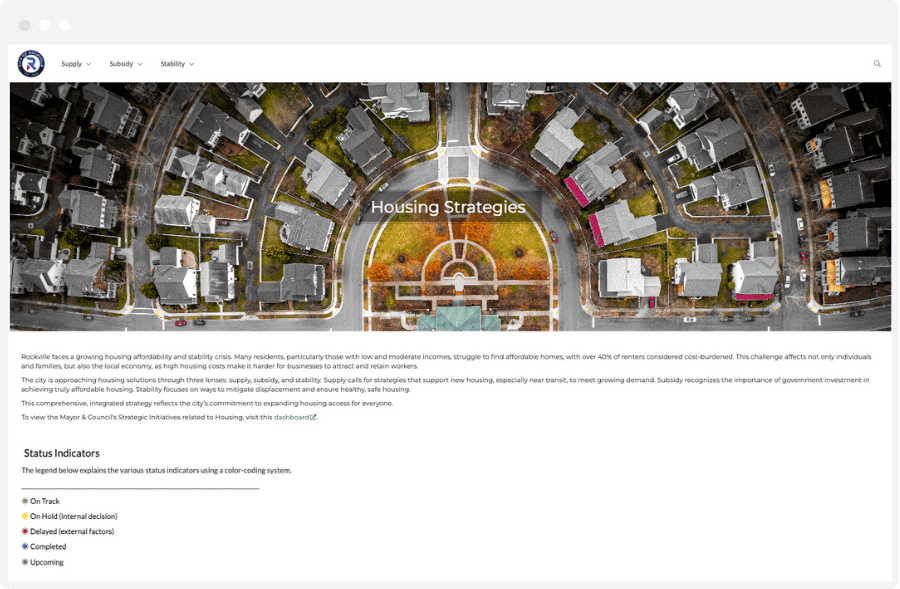Click the maroon Upcoming status dot
The width and height of the screenshot is (900, 589).
(24, 562)
